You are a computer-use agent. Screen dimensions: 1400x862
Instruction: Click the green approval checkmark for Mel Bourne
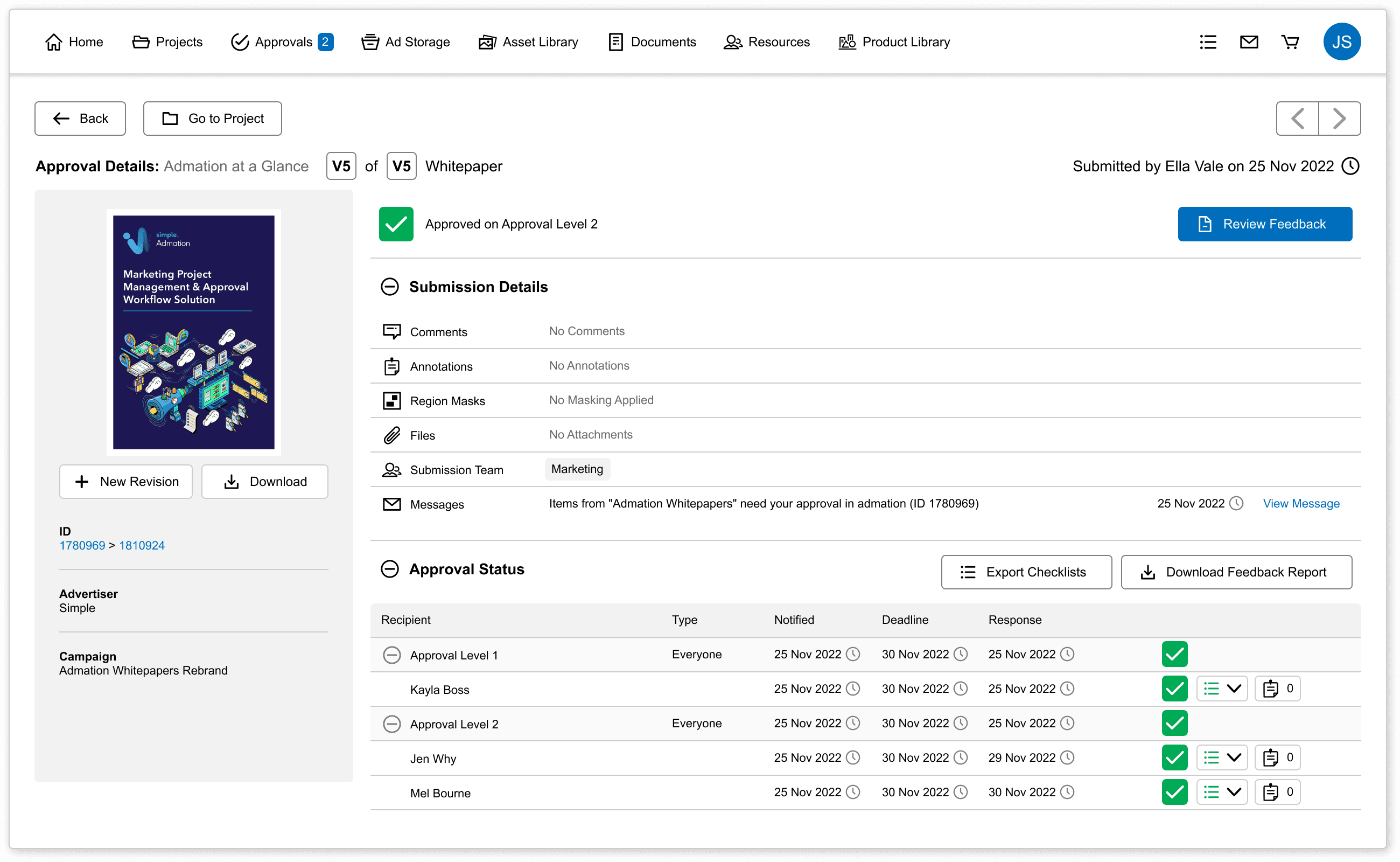(x=1174, y=792)
